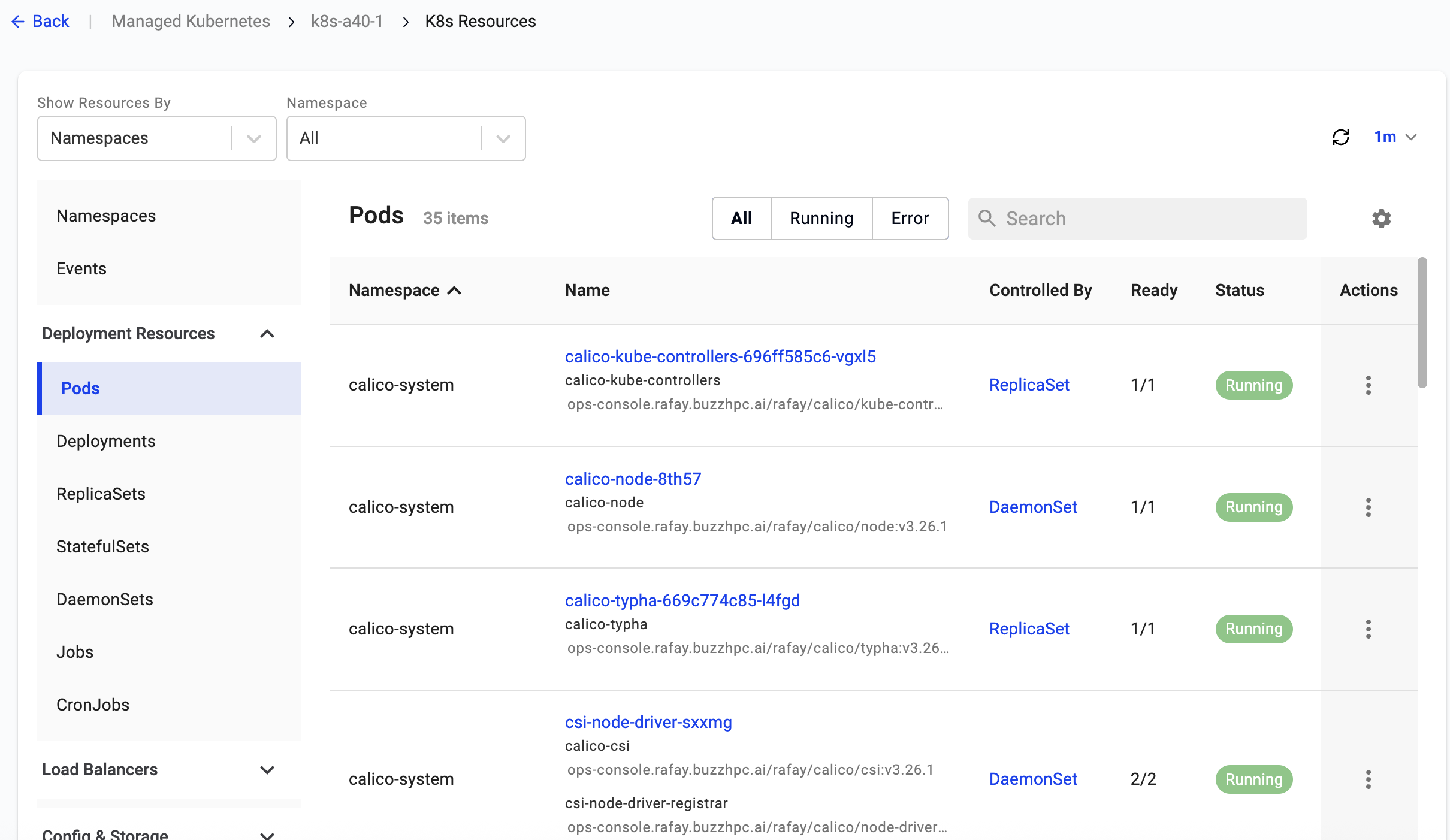Click the Status column header
The image size is (1450, 840).
click(1240, 291)
